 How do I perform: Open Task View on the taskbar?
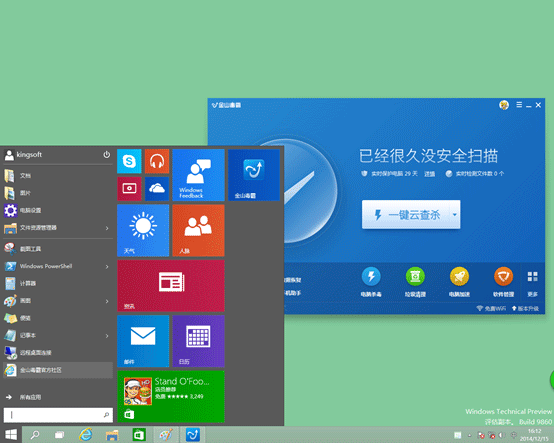[59, 435]
